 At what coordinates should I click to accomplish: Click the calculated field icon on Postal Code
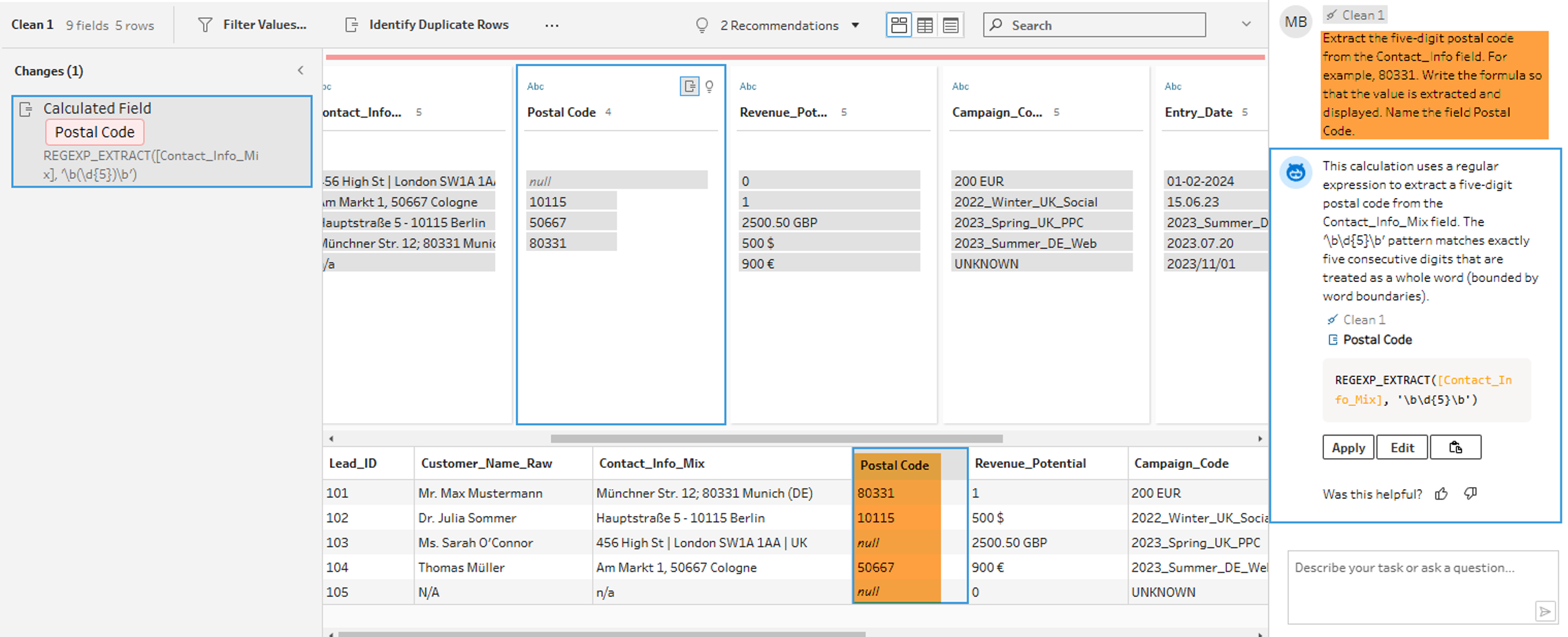pyautogui.click(x=688, y=86)
